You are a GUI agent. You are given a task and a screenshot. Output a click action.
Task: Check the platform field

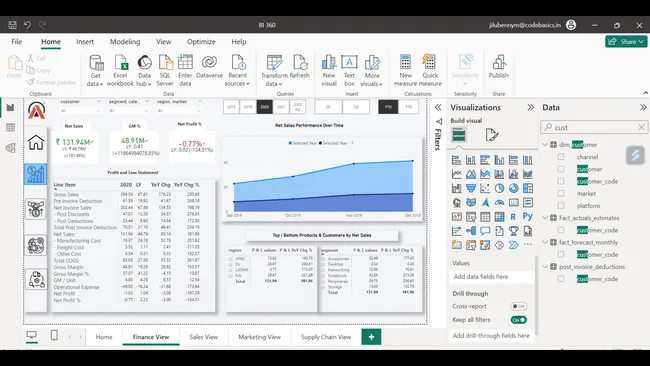pyautogui.click(x=560, y=206)
